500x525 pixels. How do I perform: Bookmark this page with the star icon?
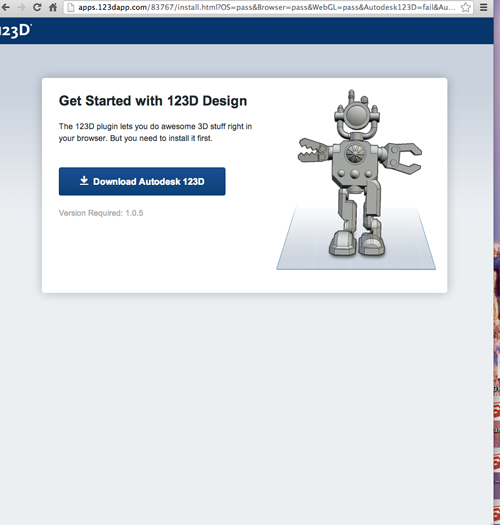466,7
